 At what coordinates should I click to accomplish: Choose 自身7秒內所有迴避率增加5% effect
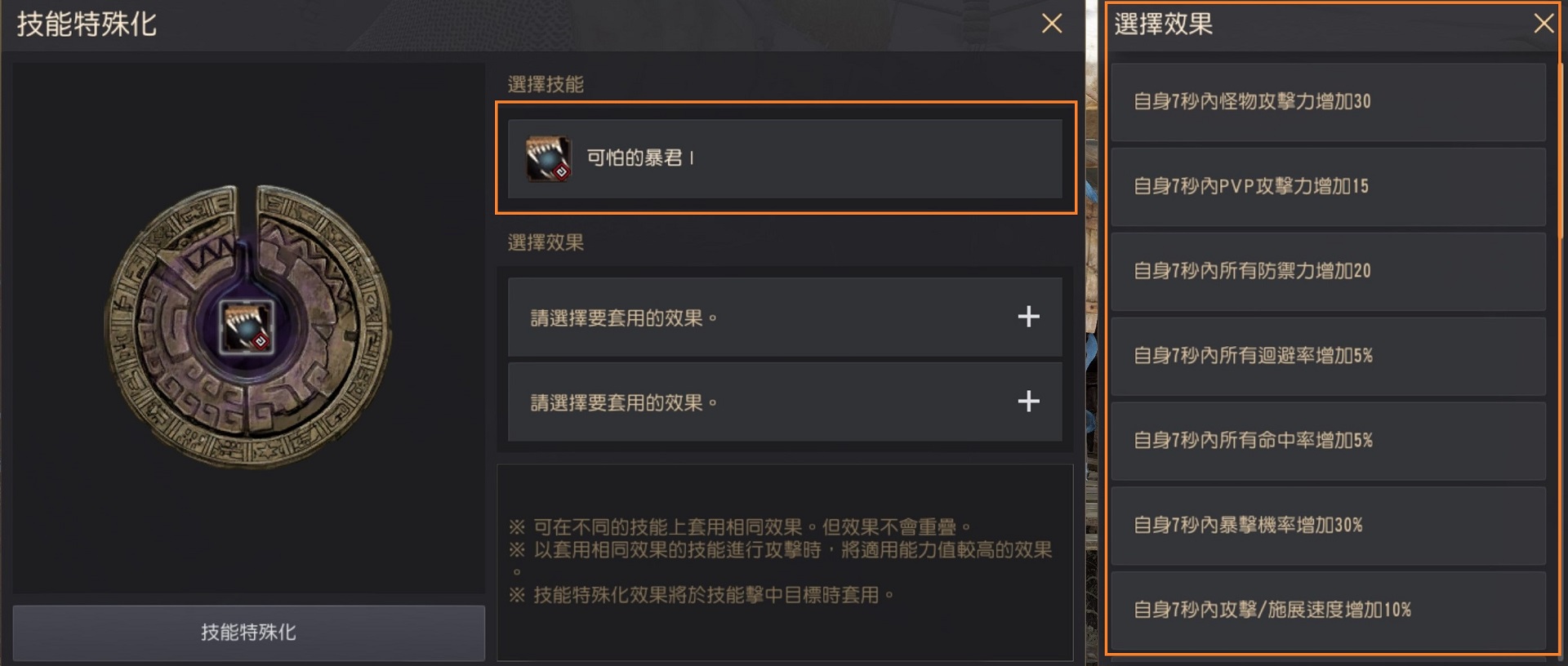tap(1328, 357)
